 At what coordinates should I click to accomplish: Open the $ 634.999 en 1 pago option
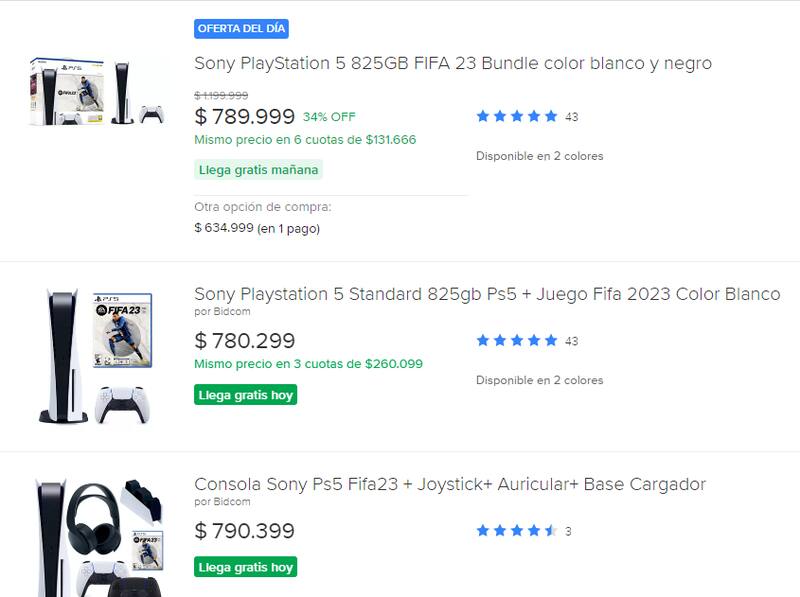(x=257, y=228)
